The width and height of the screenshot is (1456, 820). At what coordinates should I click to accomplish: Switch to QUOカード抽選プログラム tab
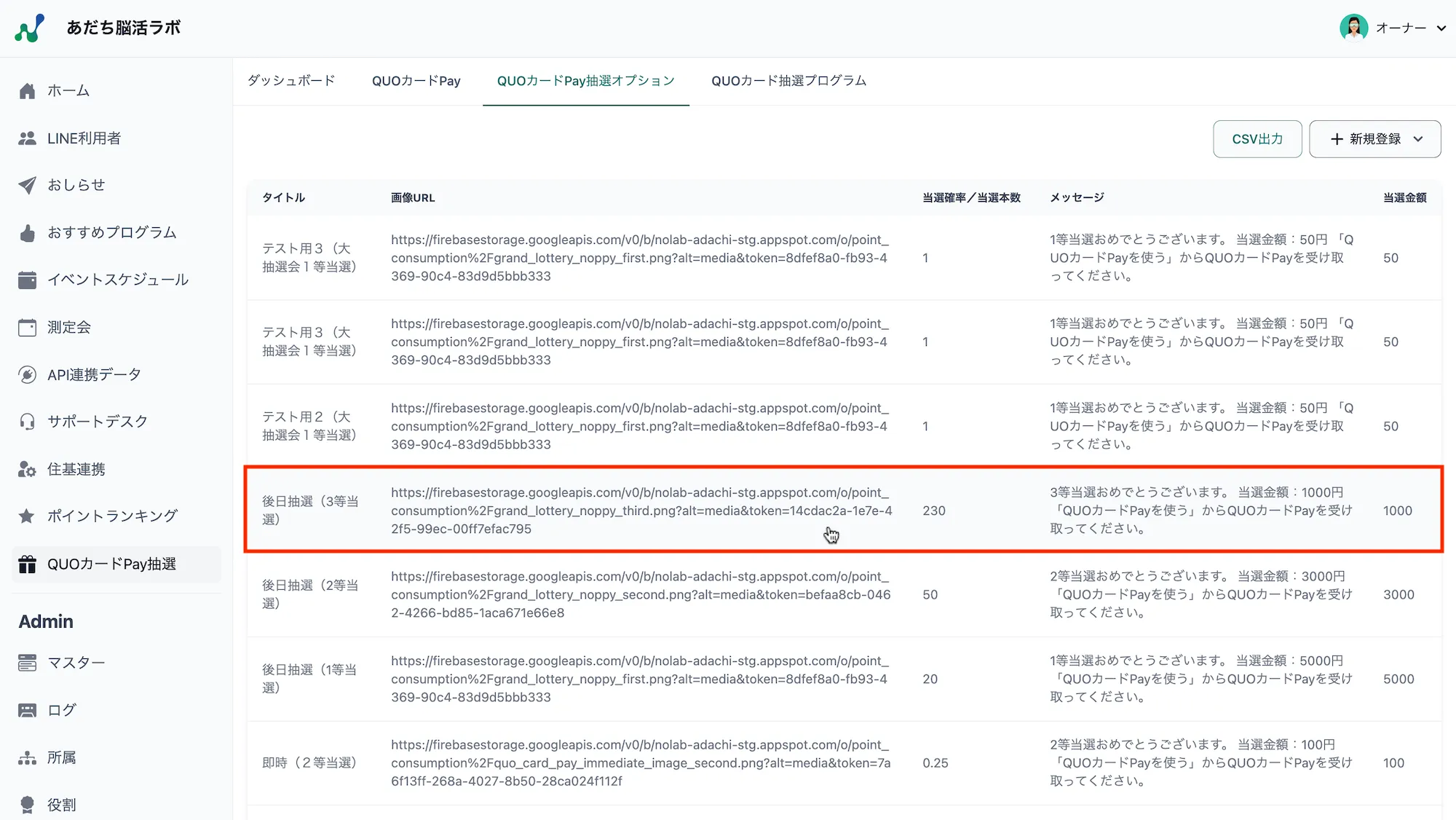[788, 81]
